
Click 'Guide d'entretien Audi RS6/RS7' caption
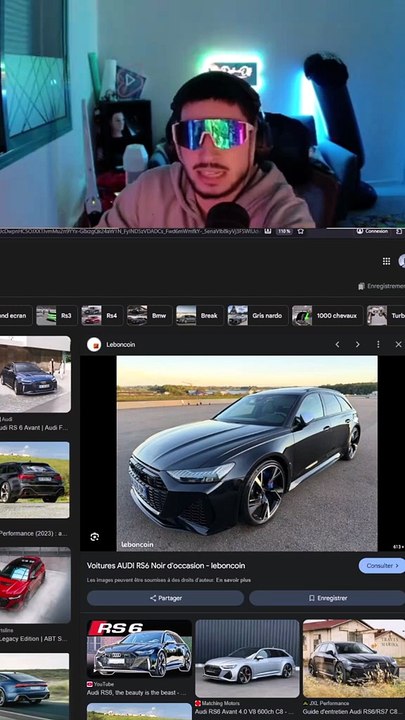point(353,712)
